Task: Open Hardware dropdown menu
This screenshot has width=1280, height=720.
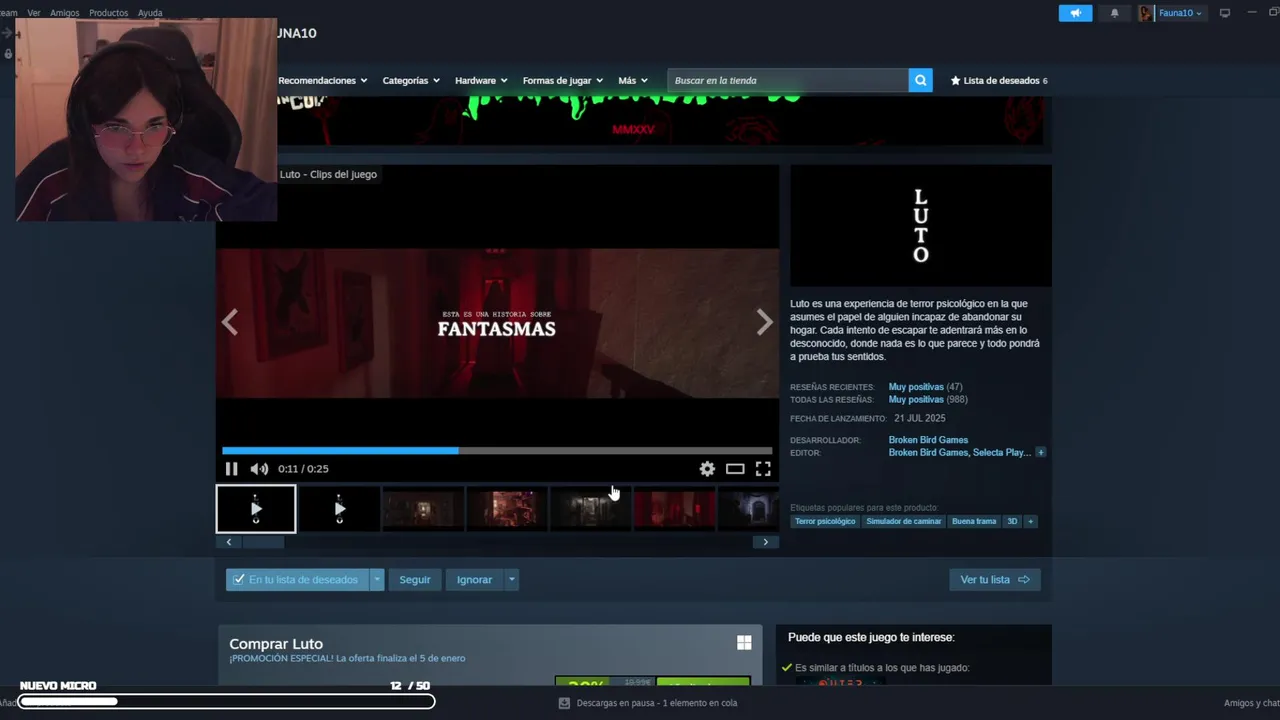Action: 481,80
